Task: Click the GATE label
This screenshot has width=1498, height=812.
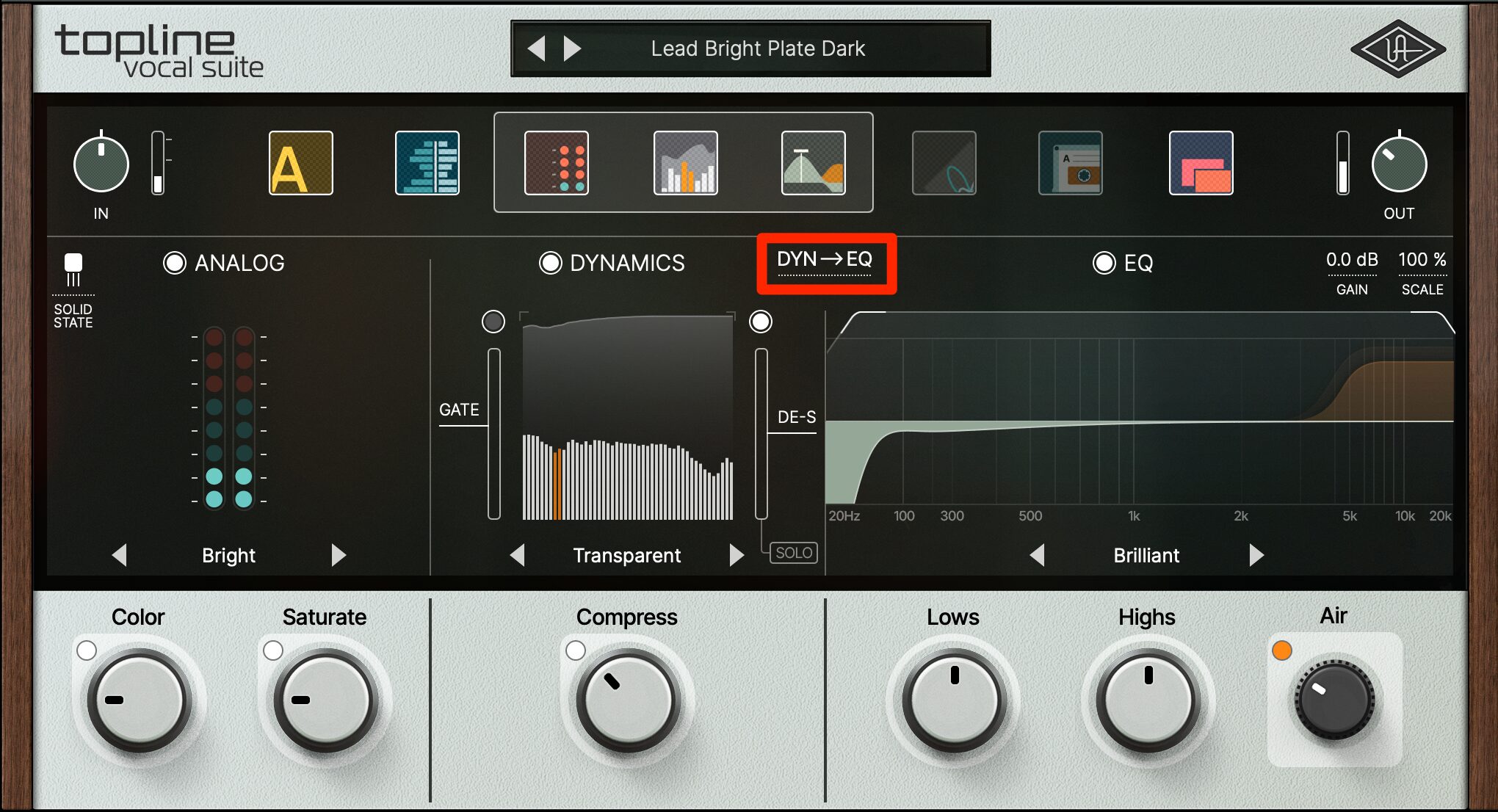Action: (x=459, y=410)
